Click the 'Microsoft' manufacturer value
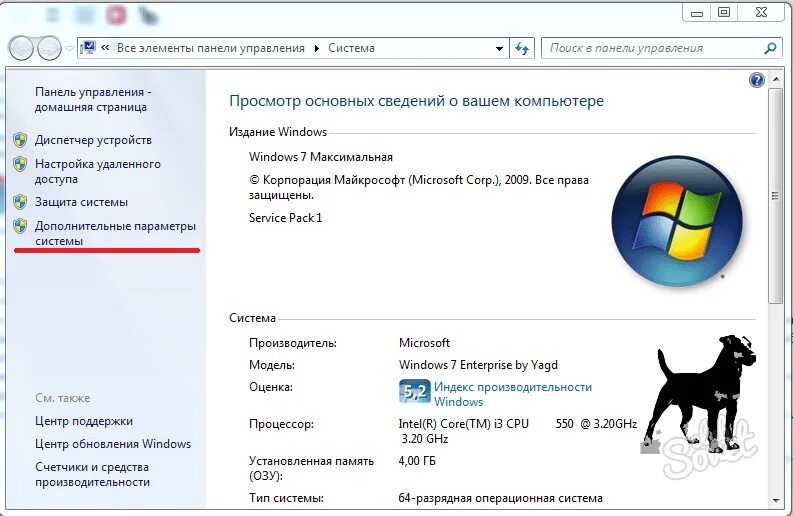This screenshot has height=516, width=793. 424,343
